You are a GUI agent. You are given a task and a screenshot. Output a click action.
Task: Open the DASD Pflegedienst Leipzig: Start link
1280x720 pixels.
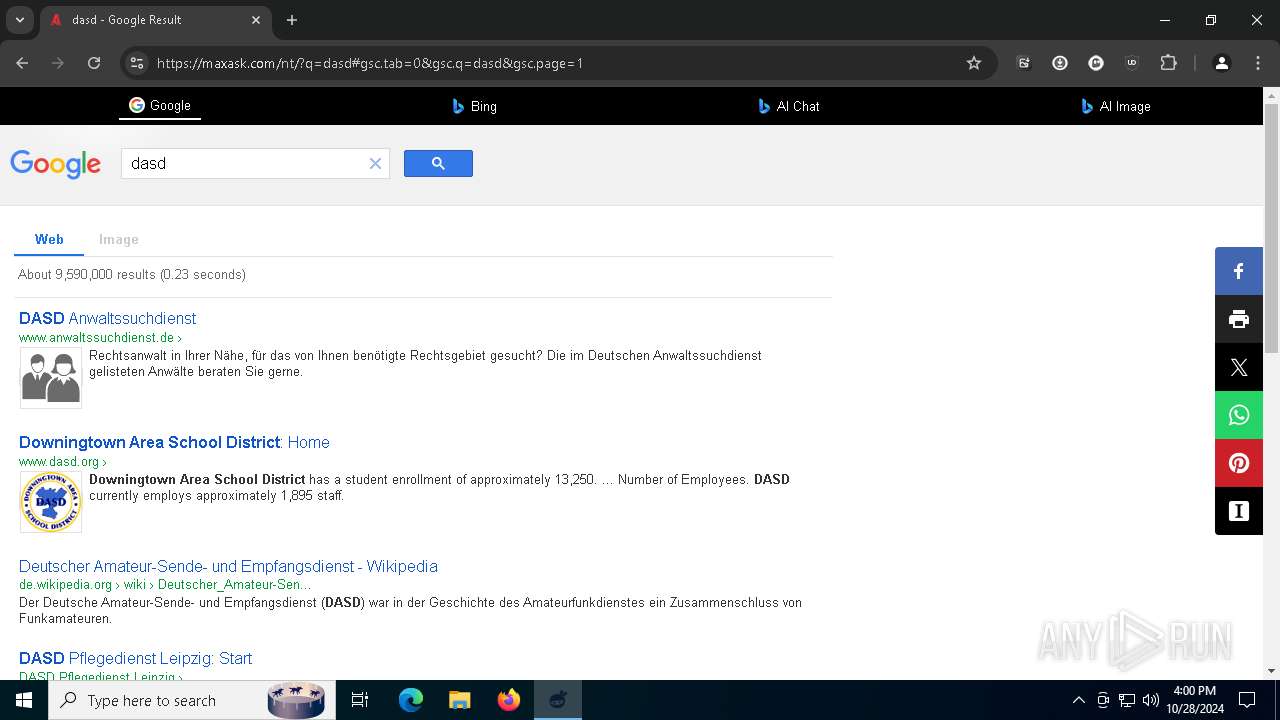pos(135,658)
